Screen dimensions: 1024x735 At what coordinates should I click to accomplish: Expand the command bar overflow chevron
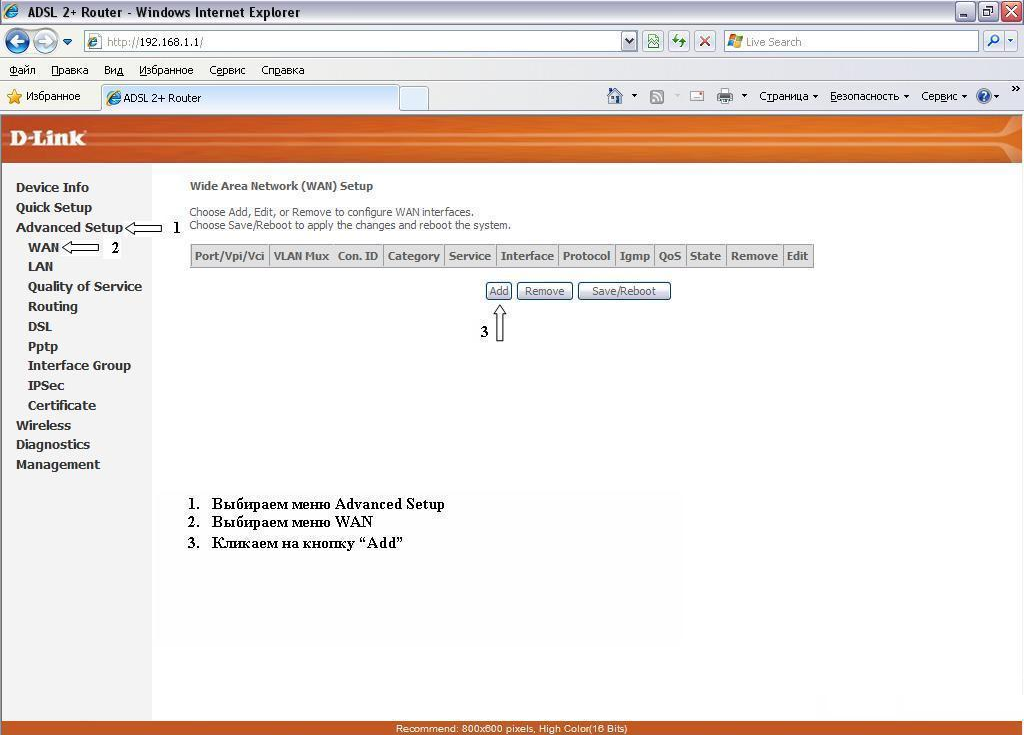pos(1016,88)
